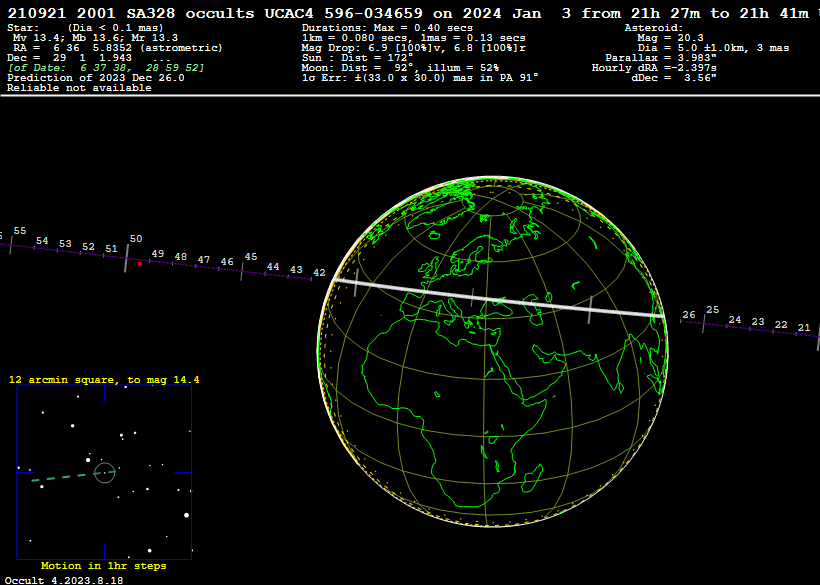Image resolution: width=820 pixels, height=585 pixels.
Task: Click minute marker 45 on the path
Action: pos(251,257)
